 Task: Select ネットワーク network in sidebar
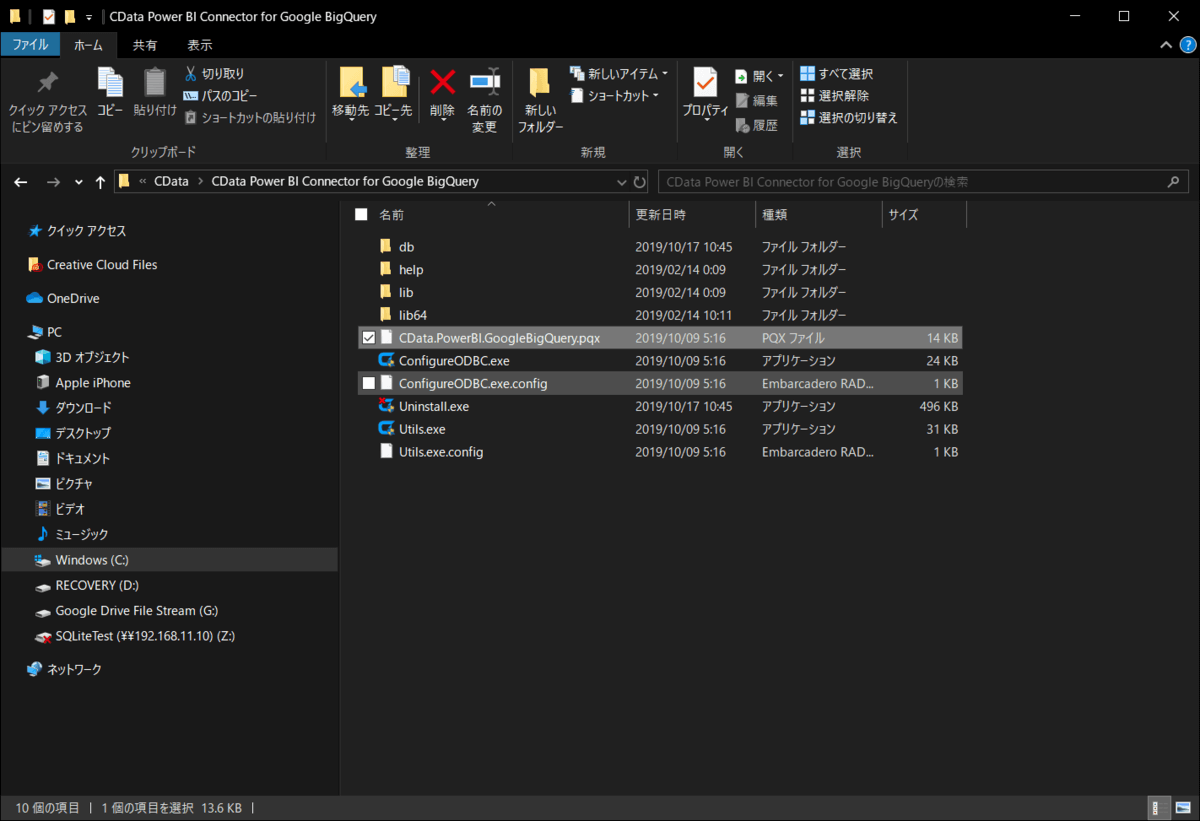coord(73,669)
